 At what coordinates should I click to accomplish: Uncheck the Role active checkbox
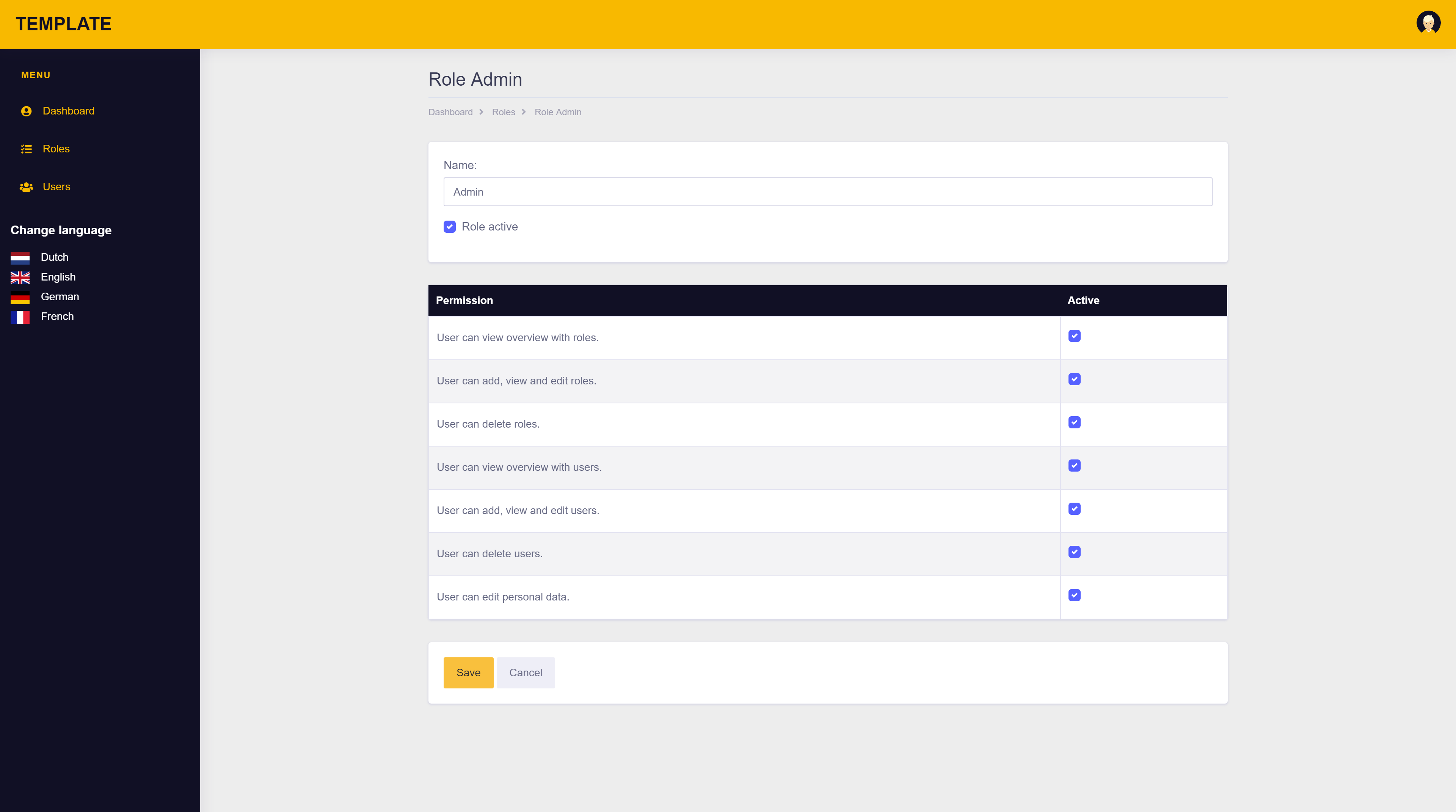[449, 227]
